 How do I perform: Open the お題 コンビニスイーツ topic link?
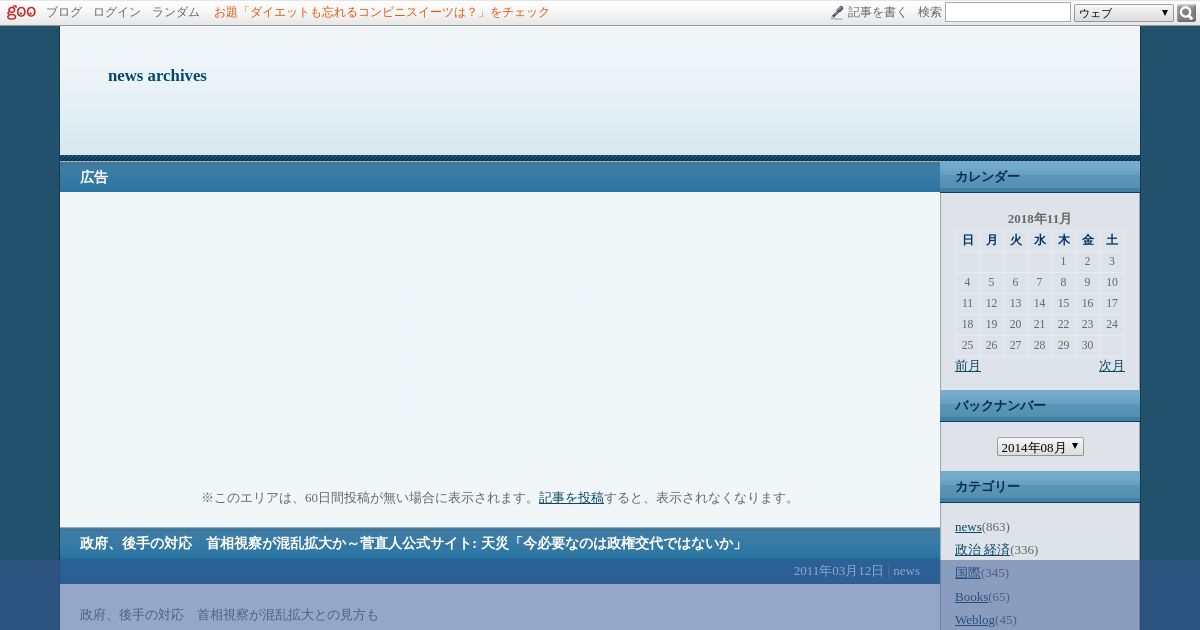pos(382,12)
